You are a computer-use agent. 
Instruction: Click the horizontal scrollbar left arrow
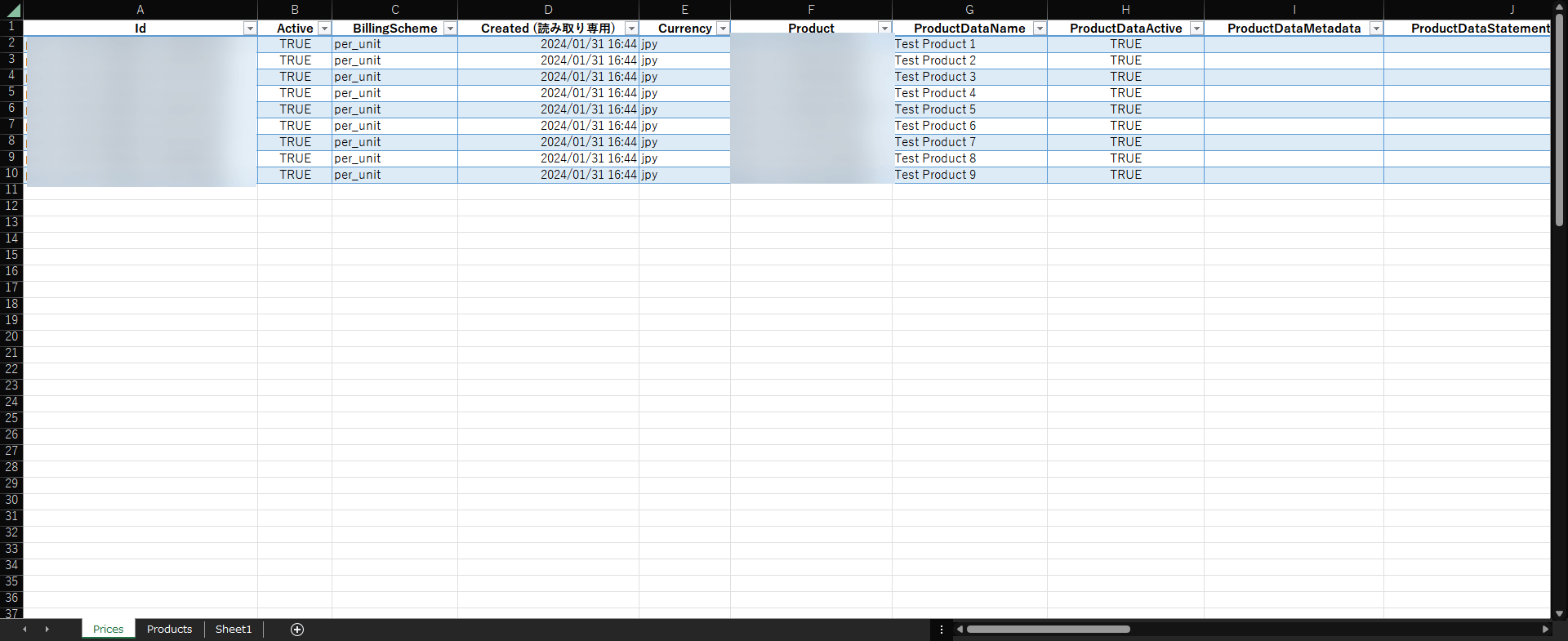(x=960, y=629)
